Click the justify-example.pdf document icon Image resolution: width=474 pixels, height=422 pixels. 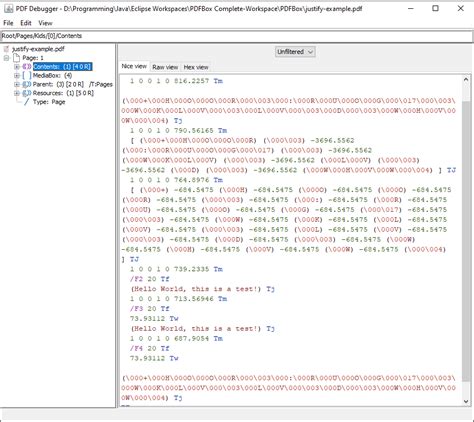pyautogui.click(x=6, y=49)
